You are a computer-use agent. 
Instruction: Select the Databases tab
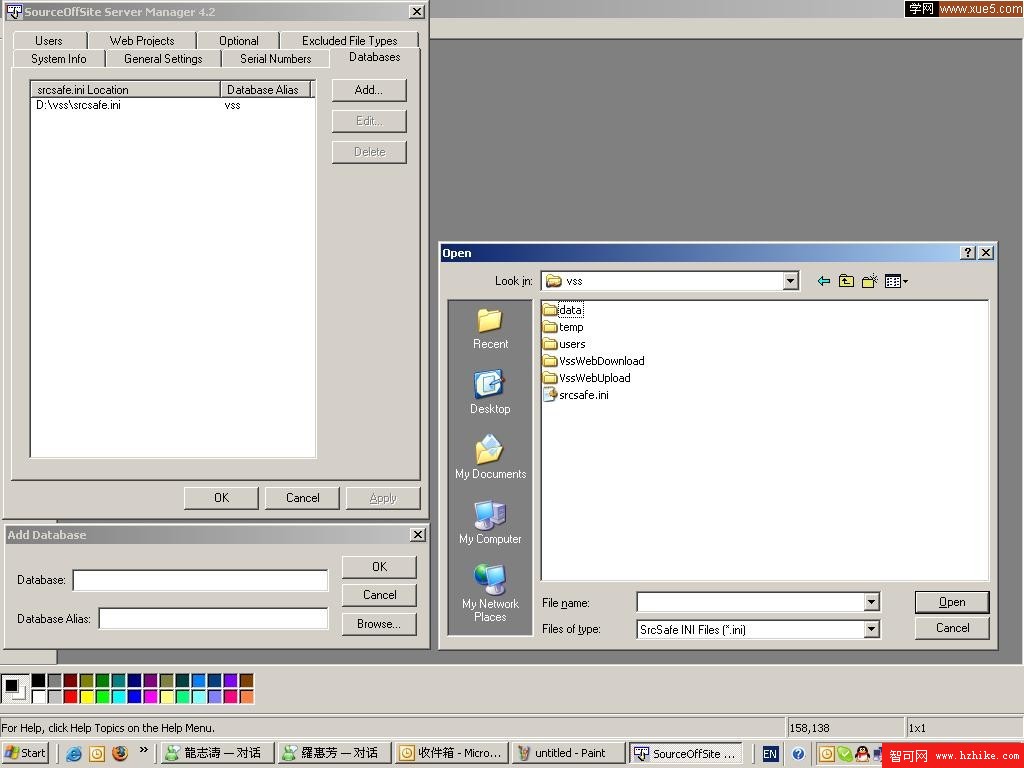[375, 57]
